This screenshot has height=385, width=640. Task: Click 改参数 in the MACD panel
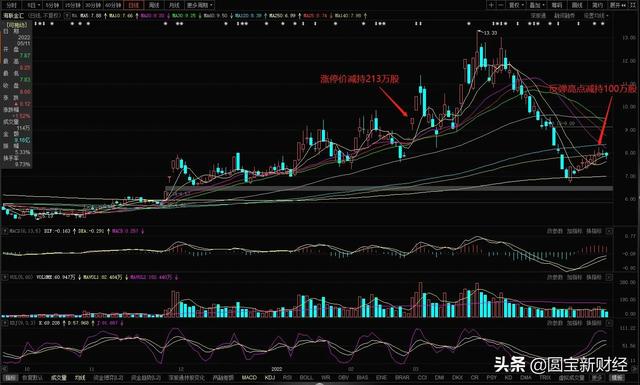point(555,231)
